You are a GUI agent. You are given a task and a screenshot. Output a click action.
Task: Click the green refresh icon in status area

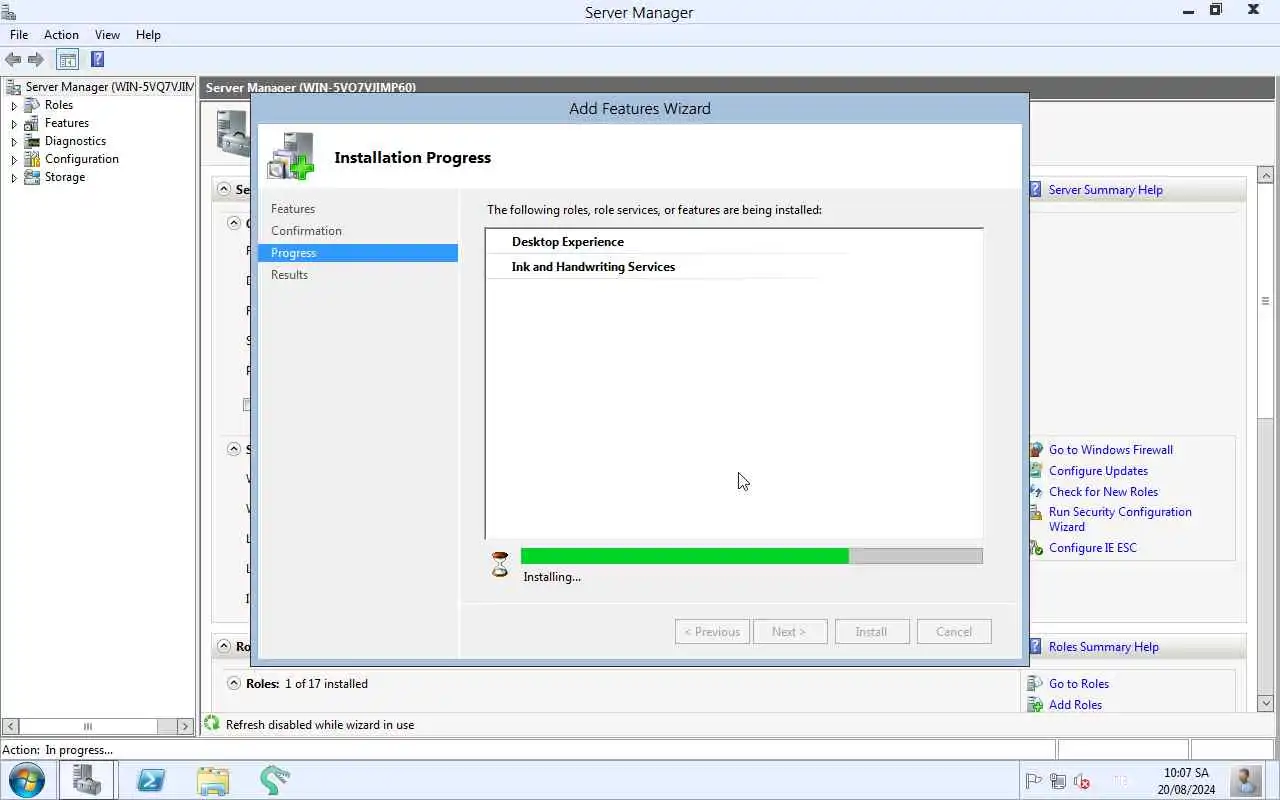click(212, 723)
